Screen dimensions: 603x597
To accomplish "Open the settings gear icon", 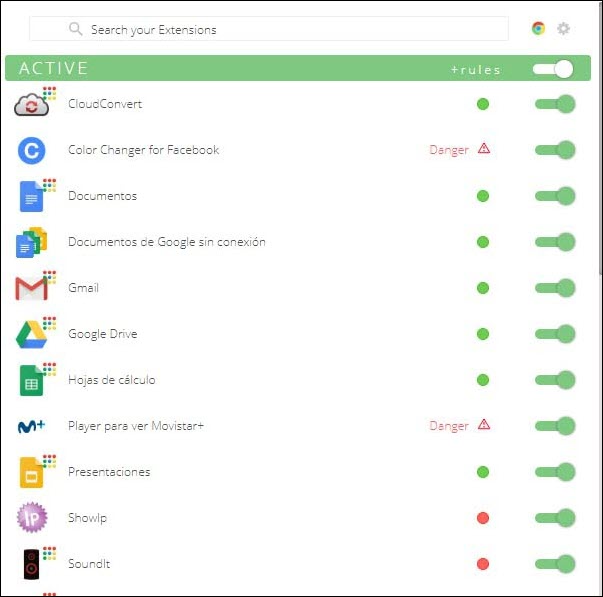I will pyautogui.click(x=563, y=28).
